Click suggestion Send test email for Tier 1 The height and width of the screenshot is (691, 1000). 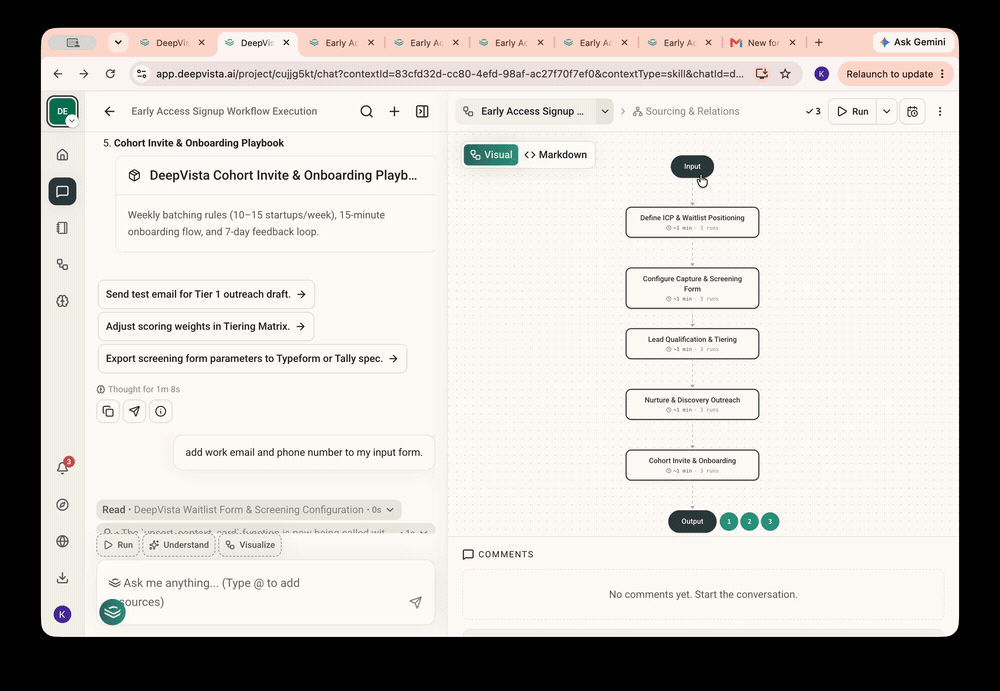point(206,294)
